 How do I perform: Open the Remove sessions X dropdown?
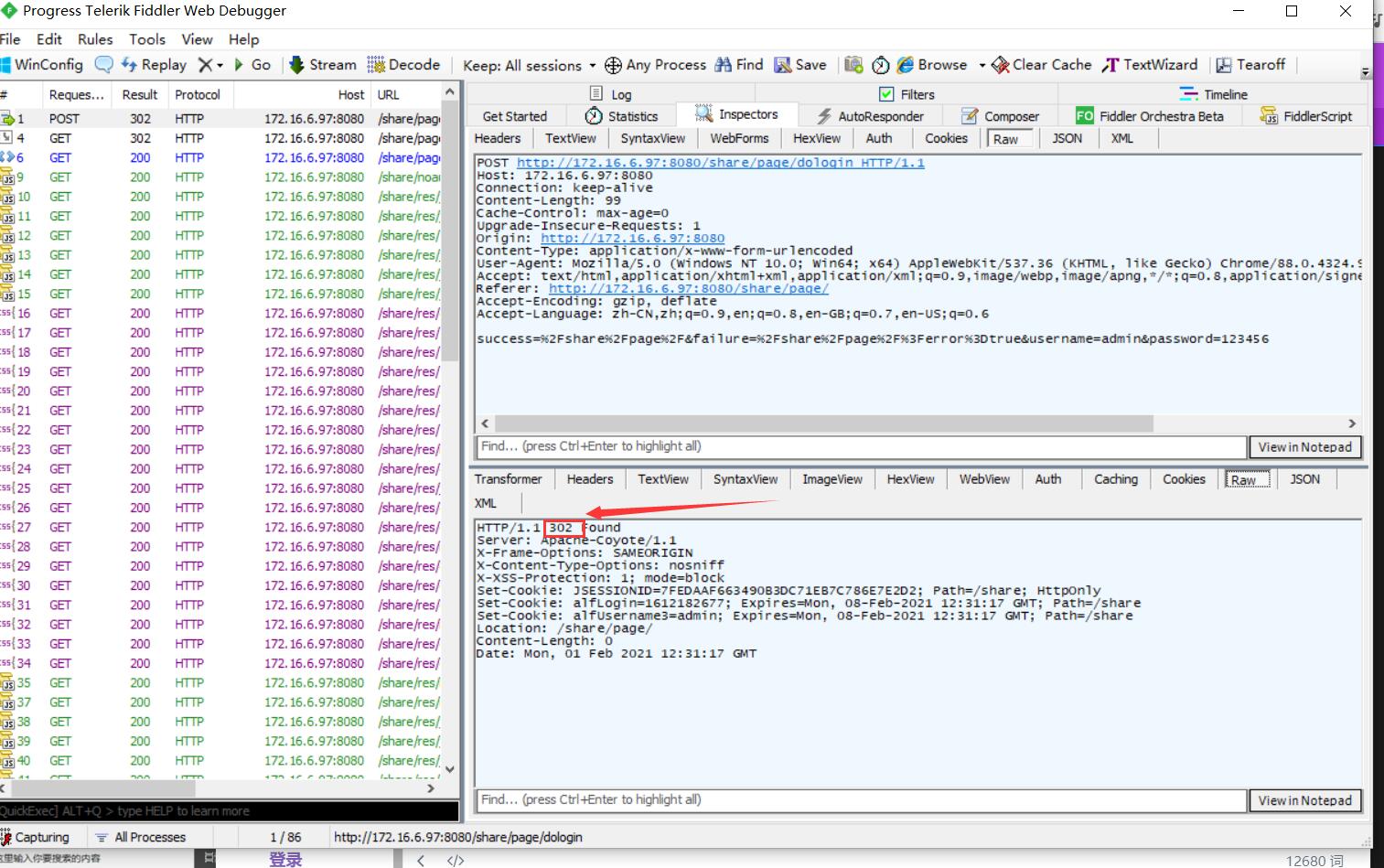211,65
